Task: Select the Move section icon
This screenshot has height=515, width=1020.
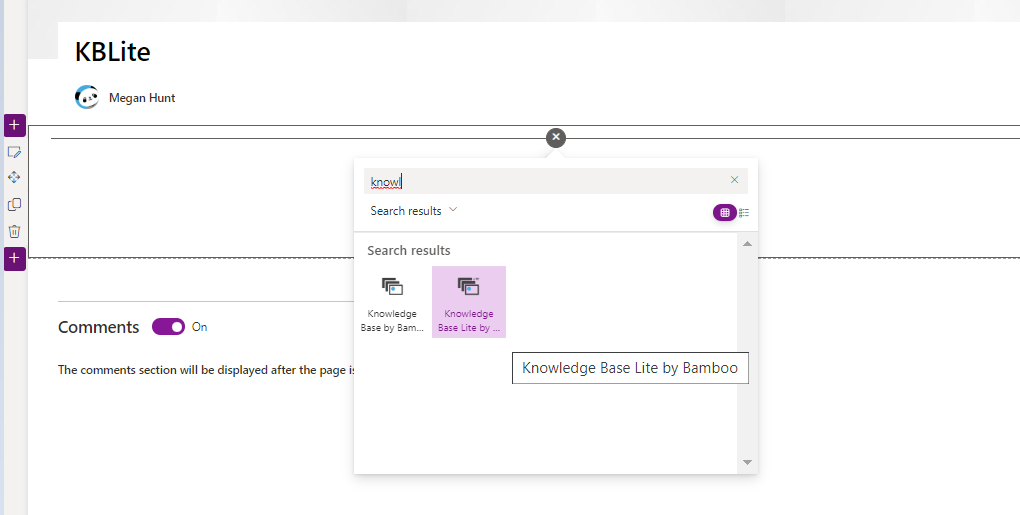Action: pos(14,178)
